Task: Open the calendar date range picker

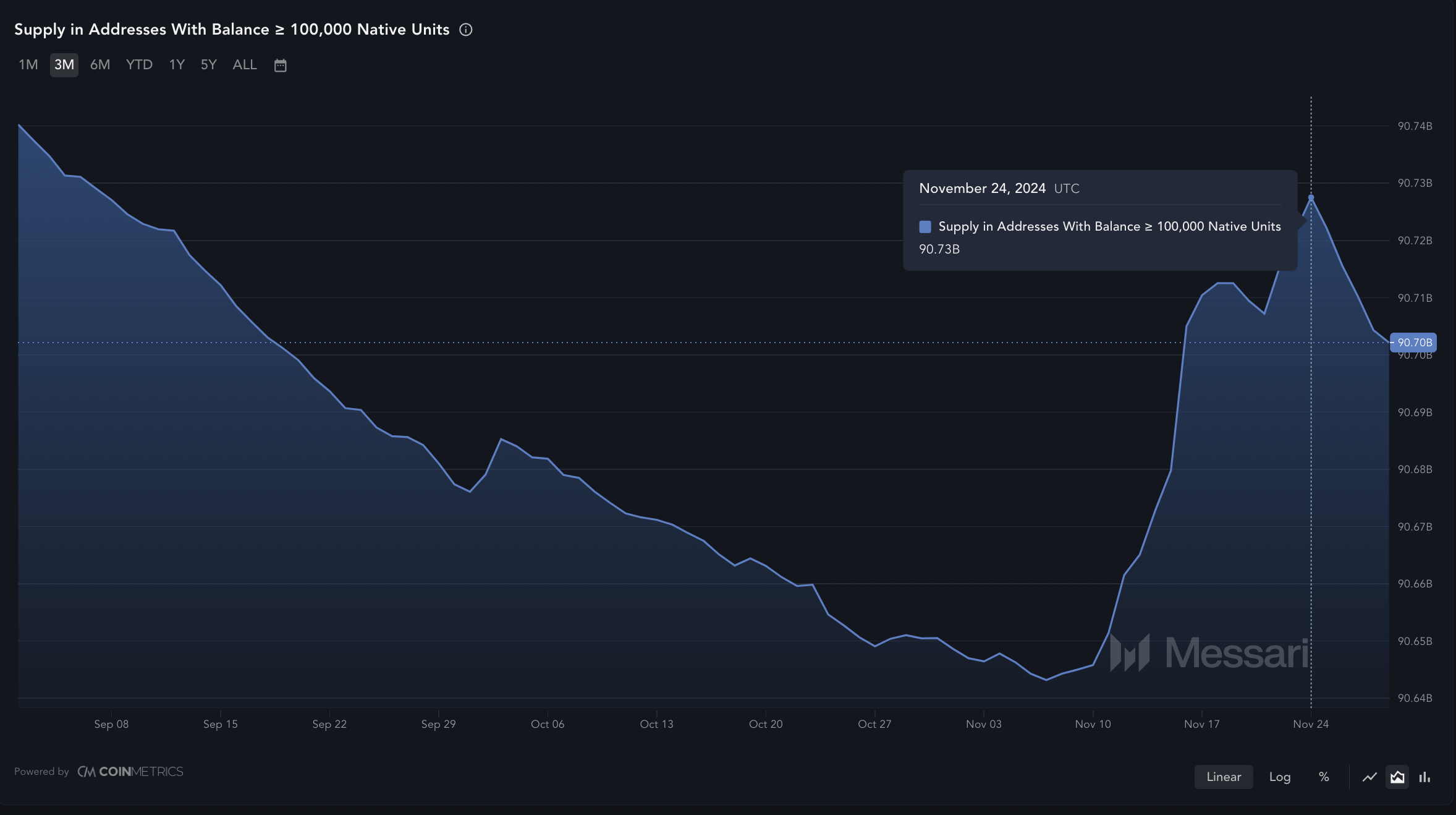Action: point(280,65)
